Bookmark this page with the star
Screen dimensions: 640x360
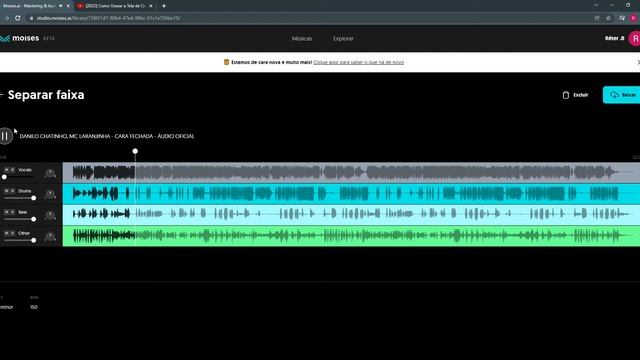point(609,18)
